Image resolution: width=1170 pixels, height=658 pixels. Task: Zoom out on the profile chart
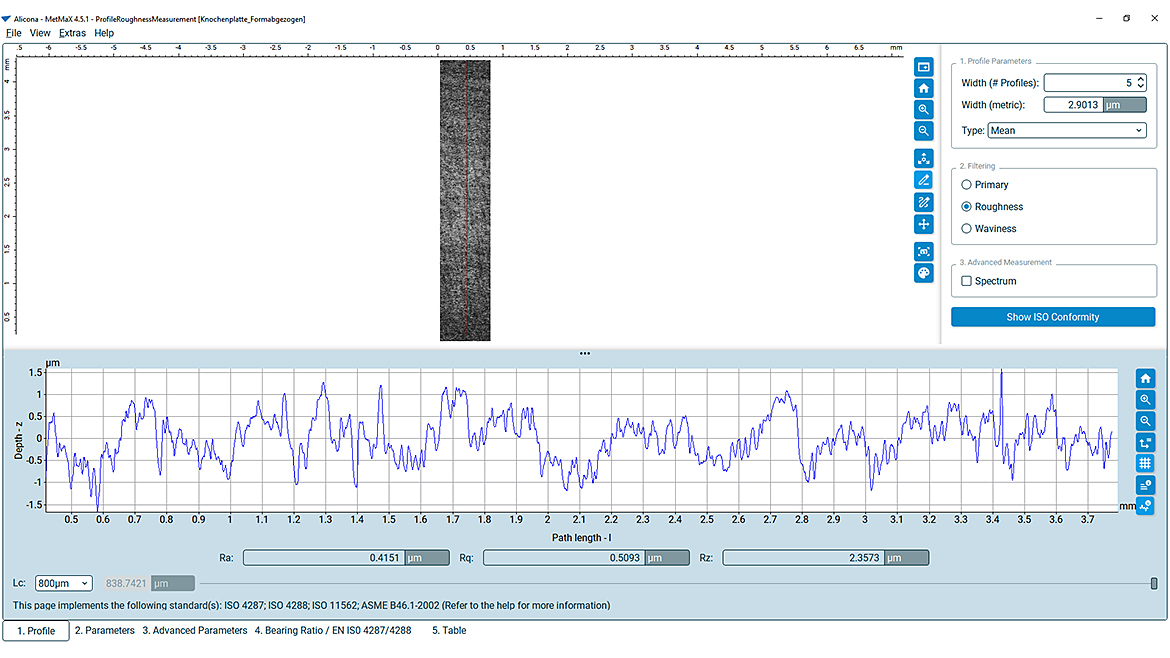1145,421
